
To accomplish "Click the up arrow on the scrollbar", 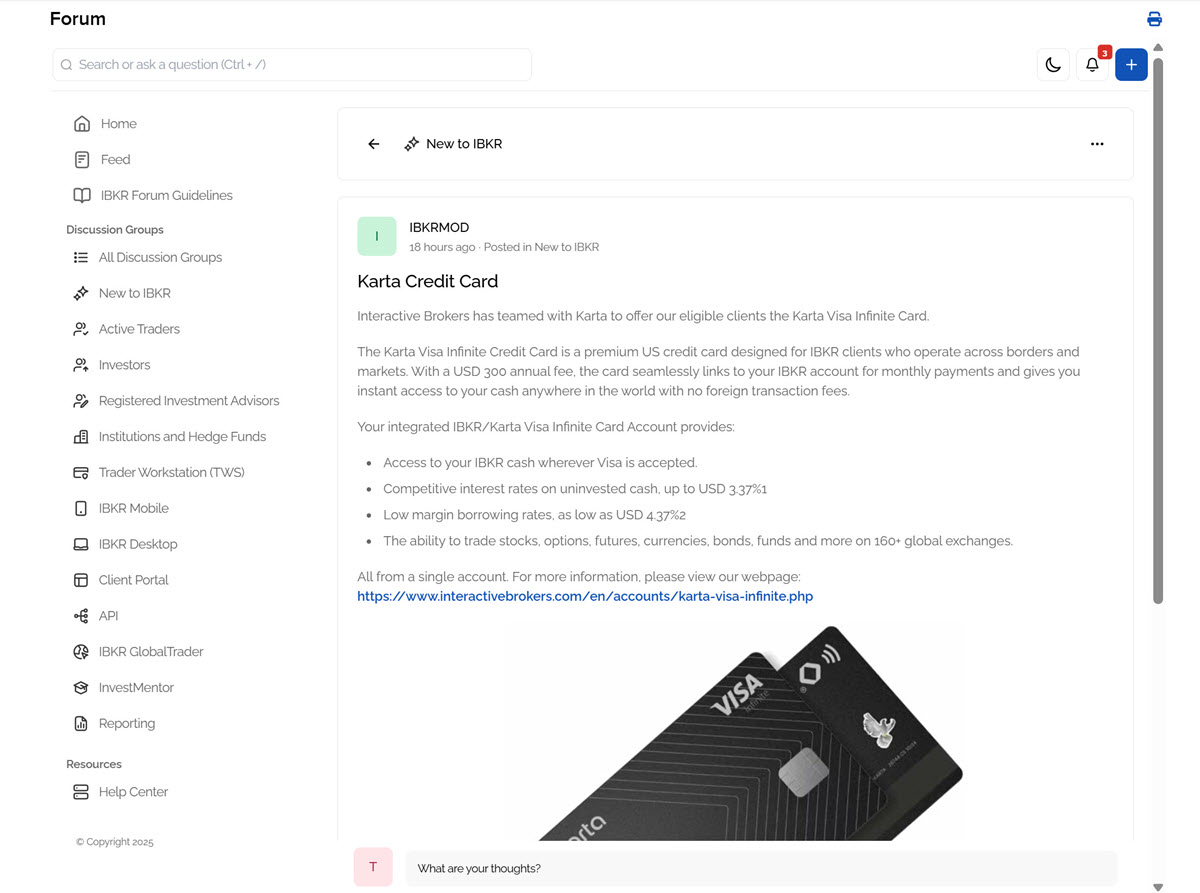I will coord(1157,47).
